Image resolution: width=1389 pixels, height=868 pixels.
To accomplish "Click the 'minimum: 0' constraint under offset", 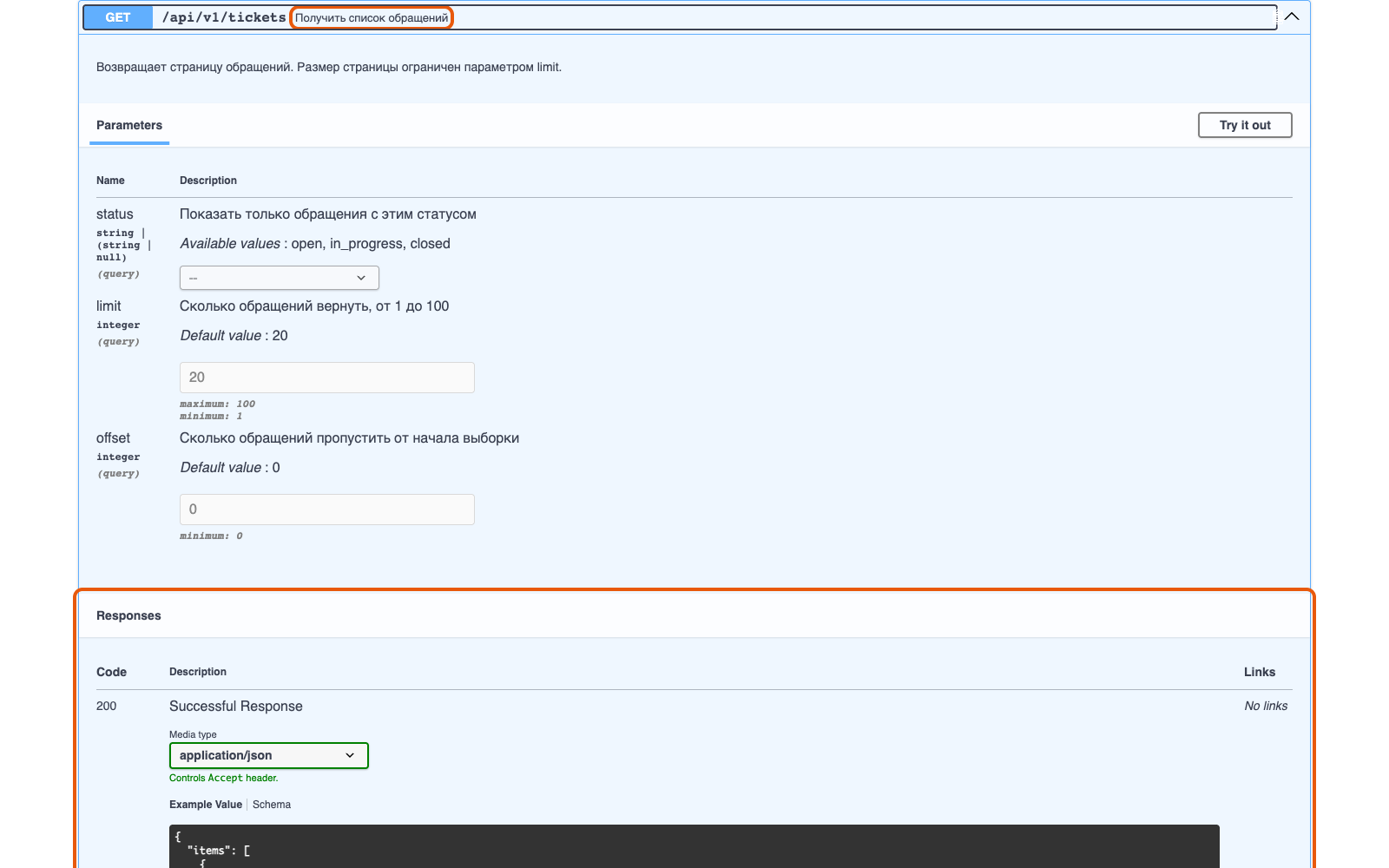I will 211,536.
